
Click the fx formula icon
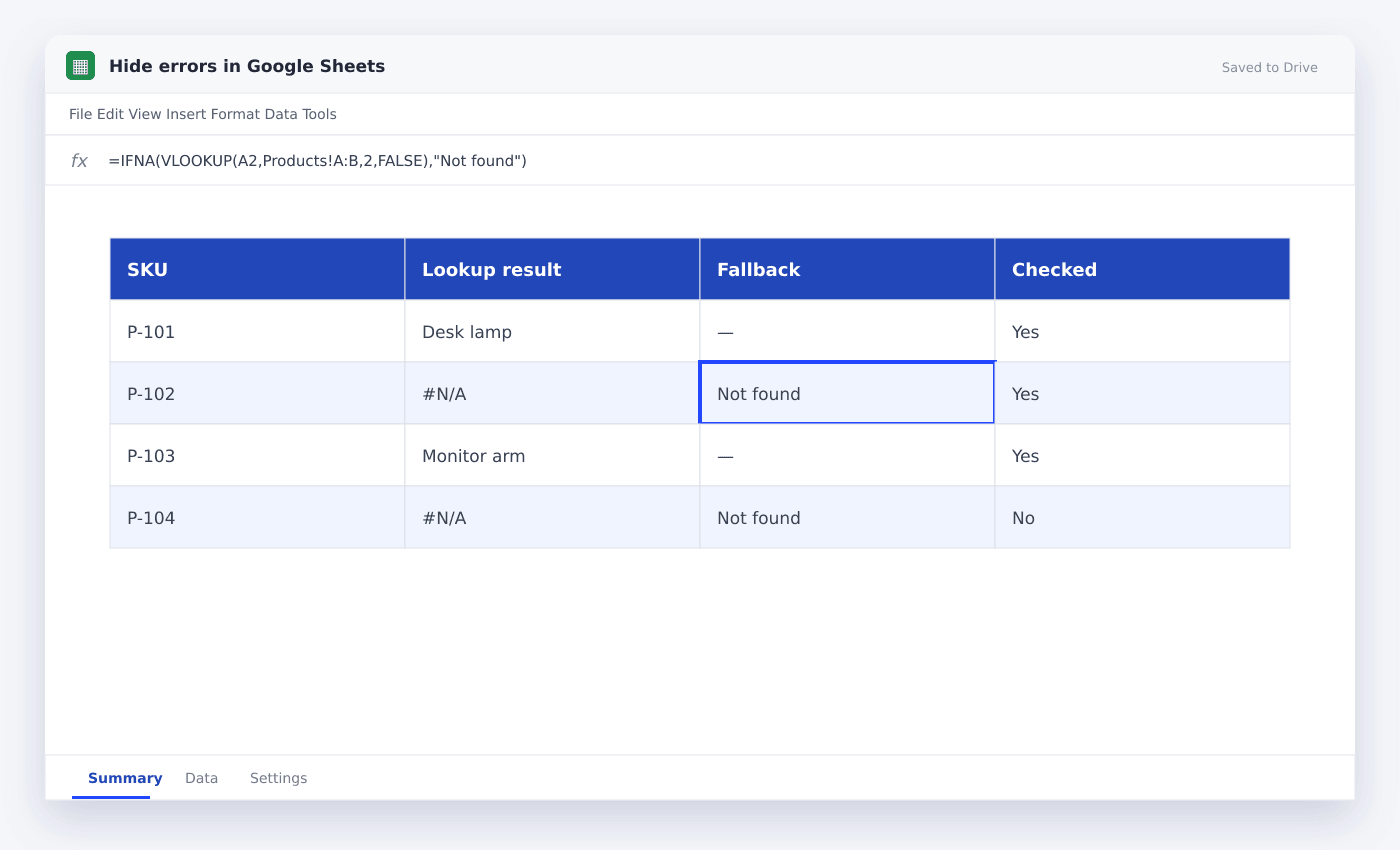point(79,161)
